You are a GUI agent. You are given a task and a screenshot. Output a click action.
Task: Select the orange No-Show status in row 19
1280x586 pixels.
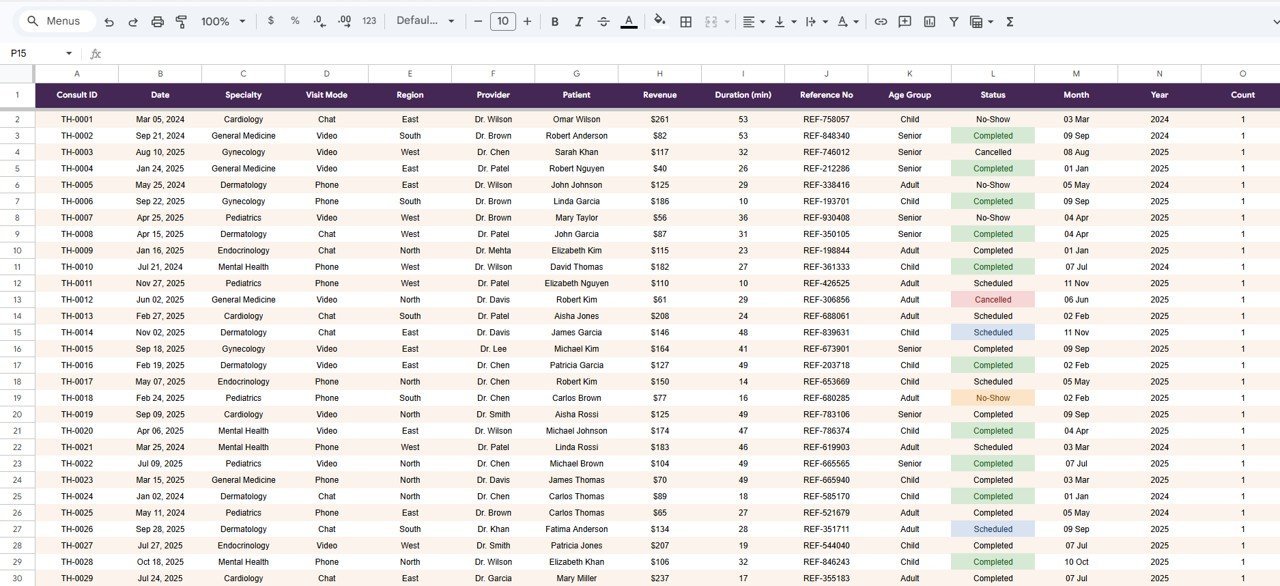993,398
